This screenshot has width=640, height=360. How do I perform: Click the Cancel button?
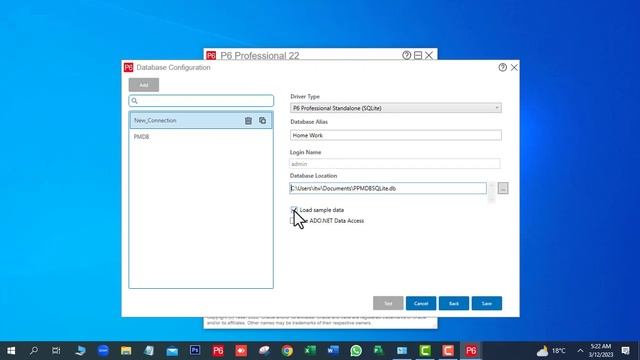pos(421,303)
